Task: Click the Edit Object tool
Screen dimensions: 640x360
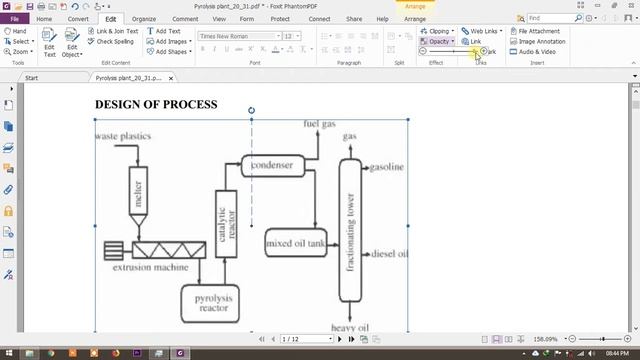Action: pyautogui.click(x=72, y=42)
